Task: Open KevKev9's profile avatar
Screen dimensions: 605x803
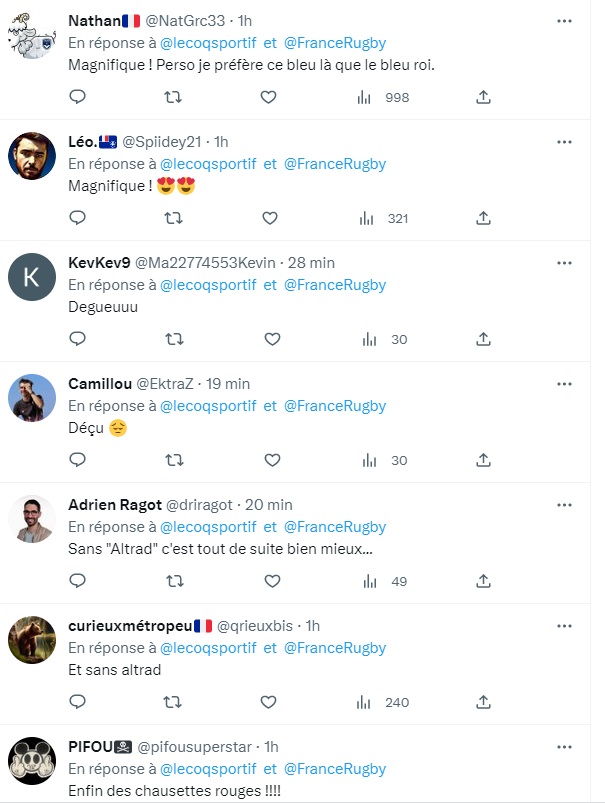Action: pyautogui.click(x=32, y=277)
